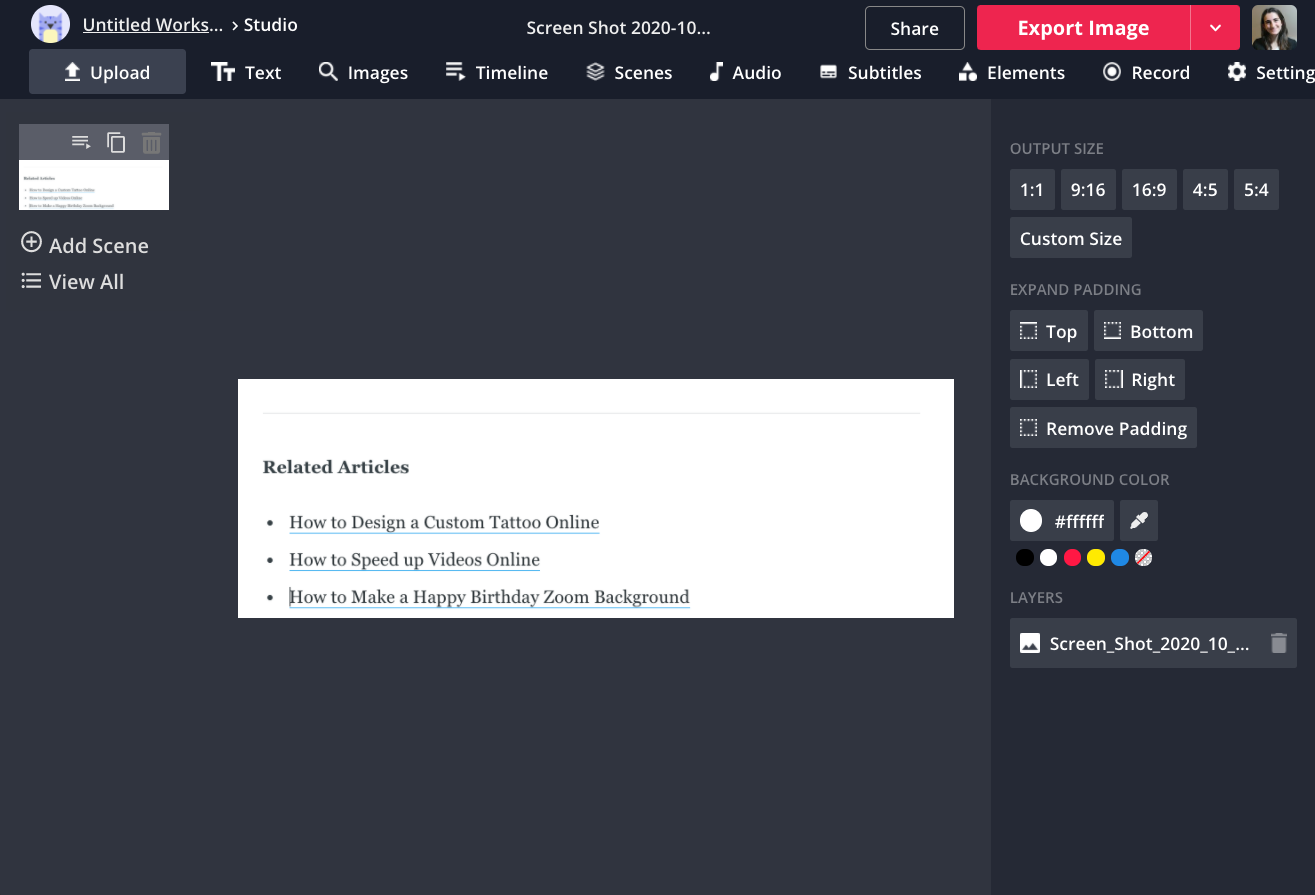Viewport: 1315px width, 895px height.
Task: Click the workspace avatar logo
Action: (50, 25)
